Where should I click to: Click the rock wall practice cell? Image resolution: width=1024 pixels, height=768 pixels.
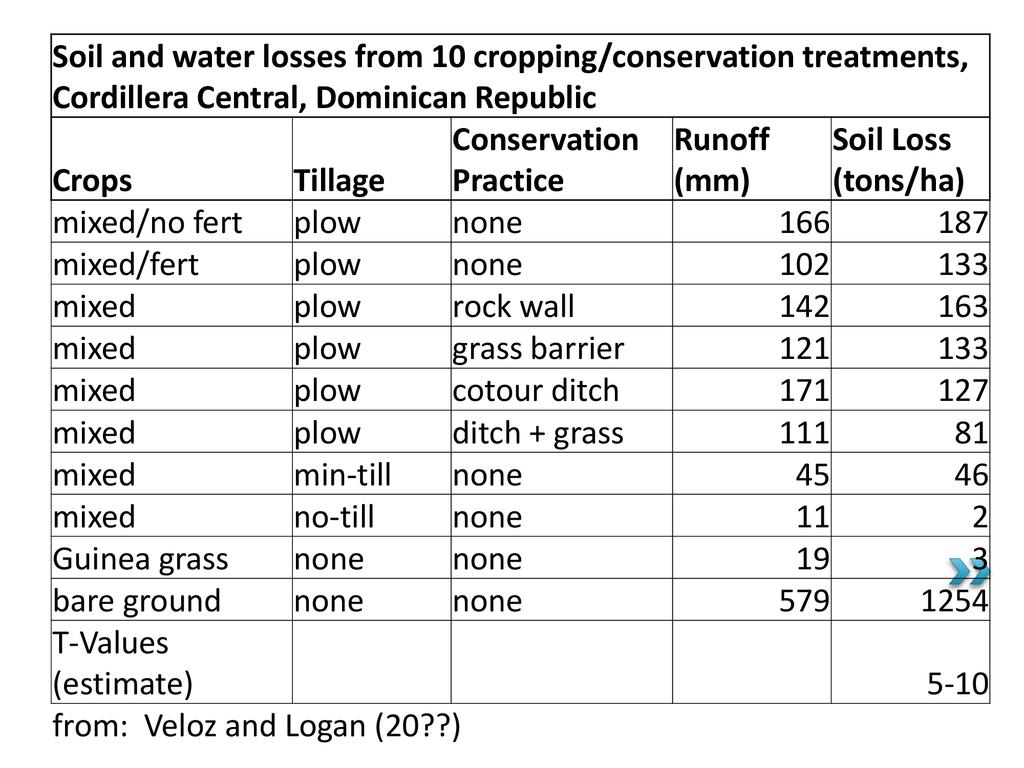[x=514, y=306]
